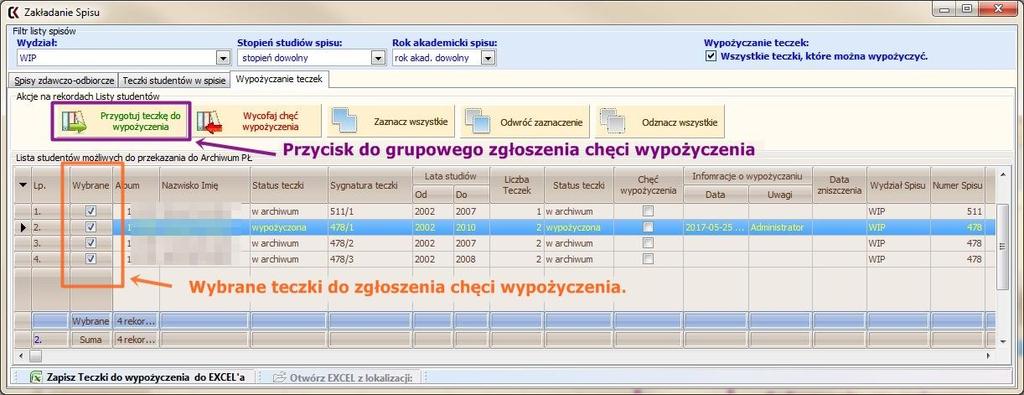
Task: Uncheck the Wybrane checkbox in row 1
Action: (91, 211)
